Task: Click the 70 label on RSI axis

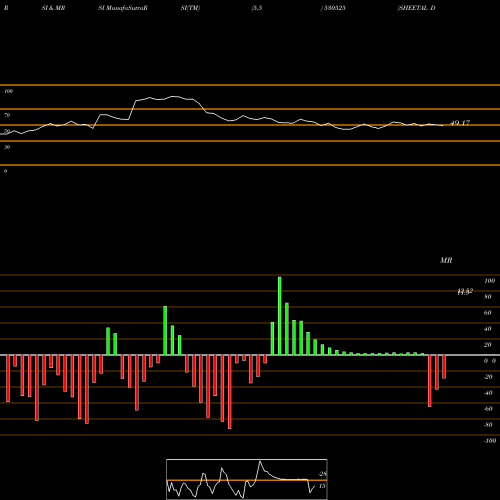Action: click(7, 115)
